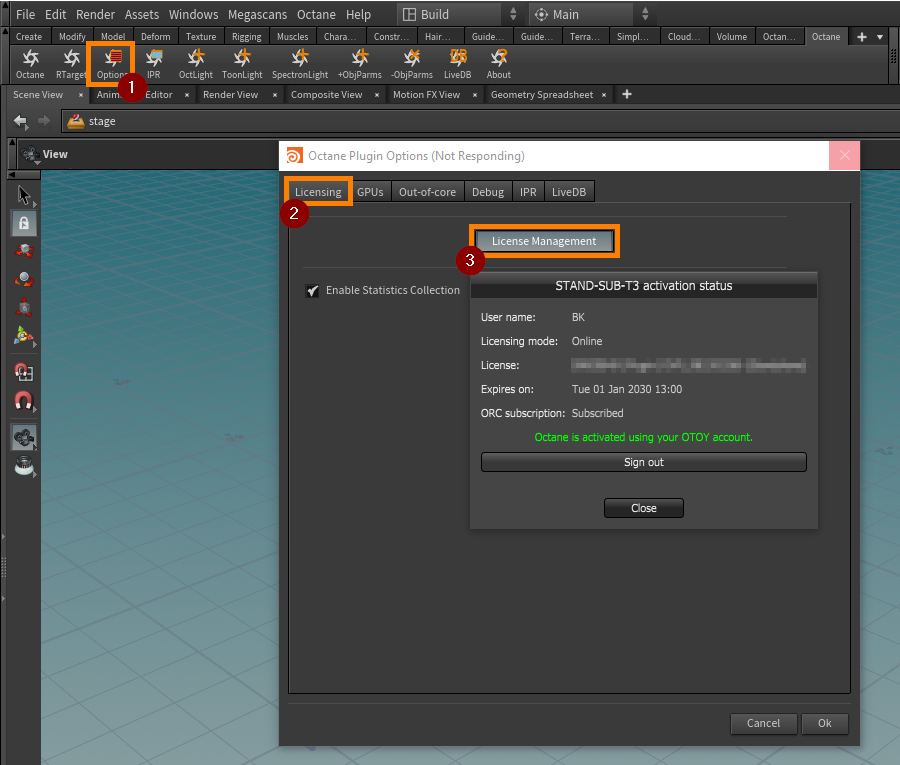This screenshot has width=900, height=765.
Task: Select the Composite View pane tab
Action: 327,95
